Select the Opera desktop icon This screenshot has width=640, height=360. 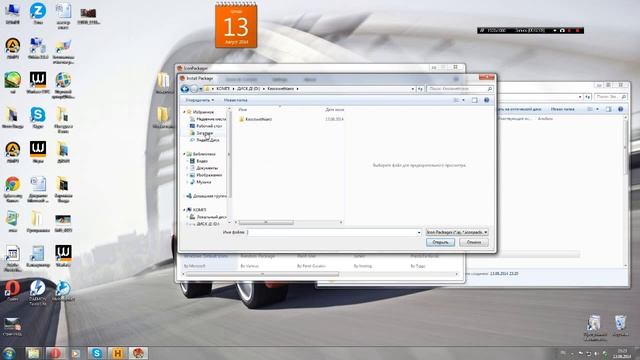point(13,291)
